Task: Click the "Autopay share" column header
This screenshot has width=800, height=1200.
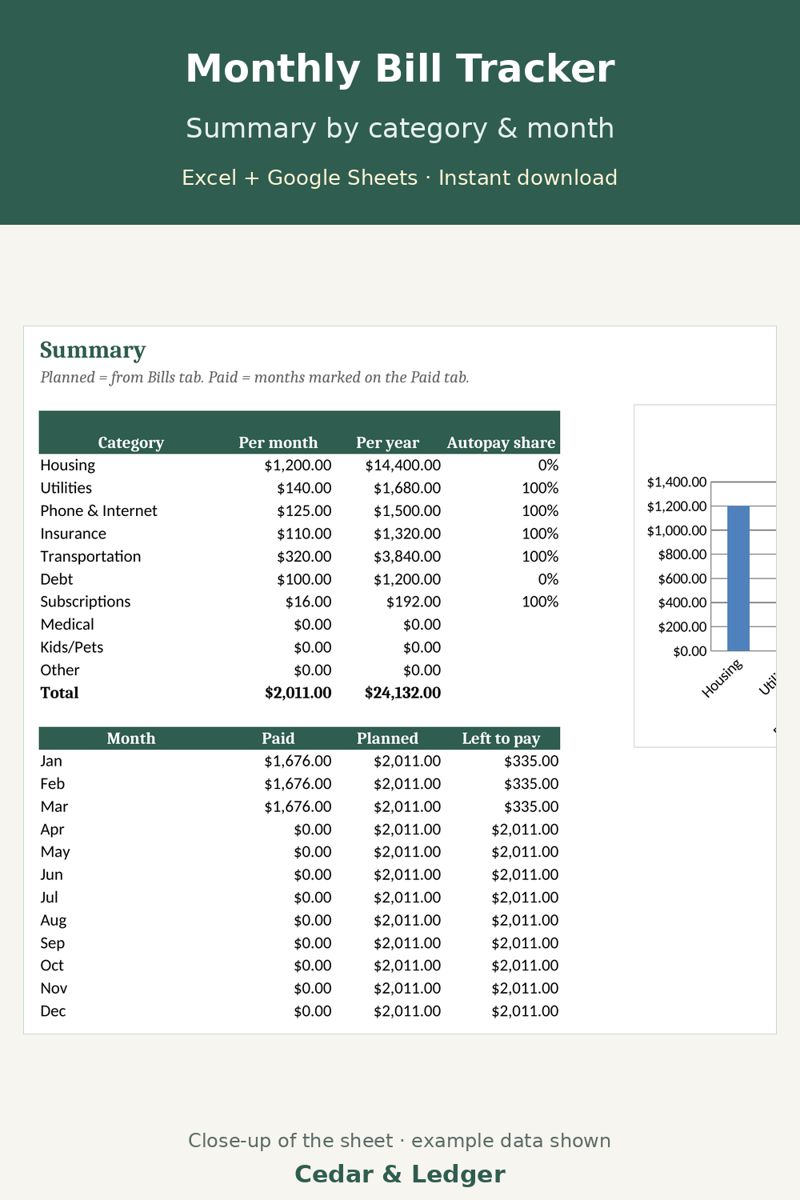Action: pyautogui.click(x=501, y=442)
